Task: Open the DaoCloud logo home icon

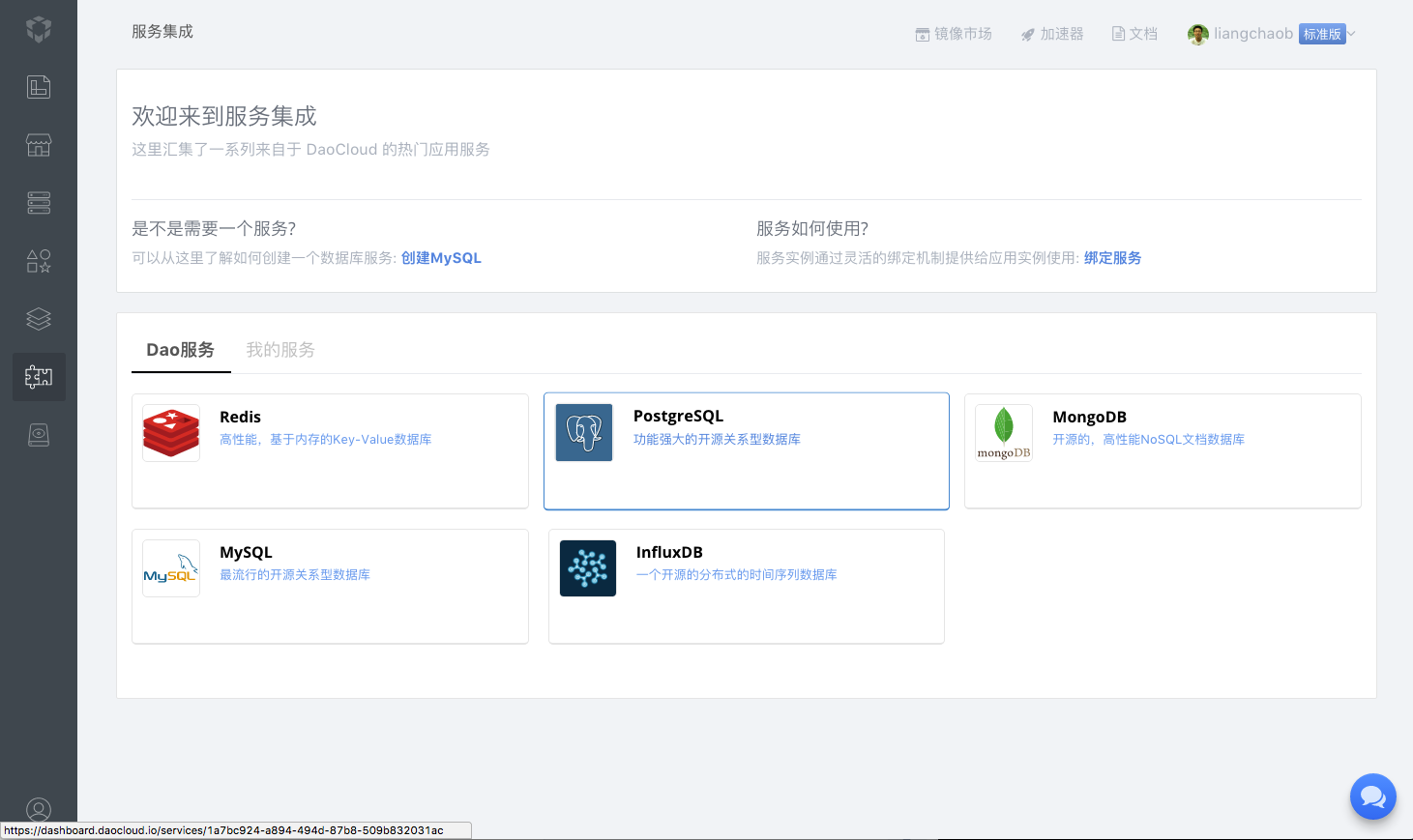Action: (x=39, y=29)
